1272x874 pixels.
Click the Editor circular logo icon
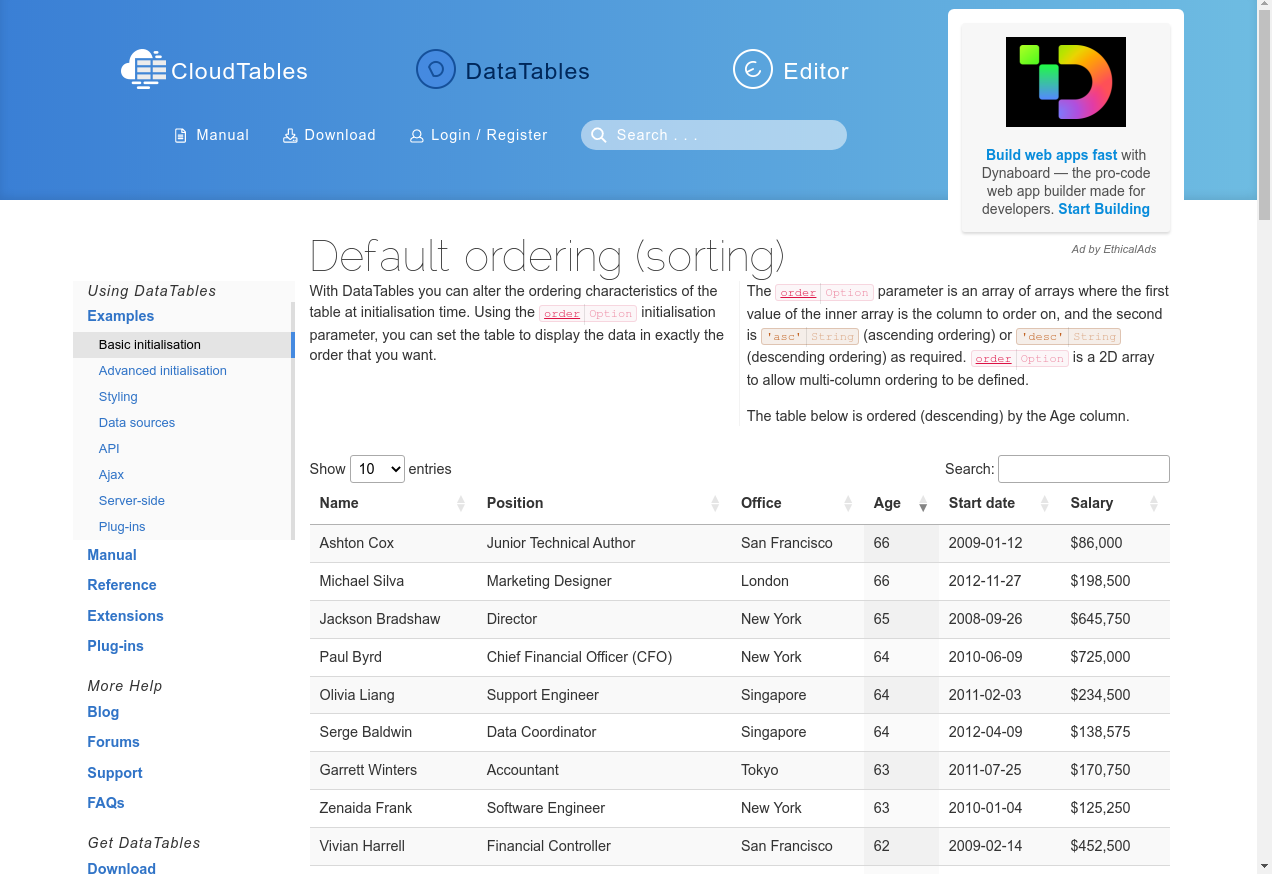(752, 70)
